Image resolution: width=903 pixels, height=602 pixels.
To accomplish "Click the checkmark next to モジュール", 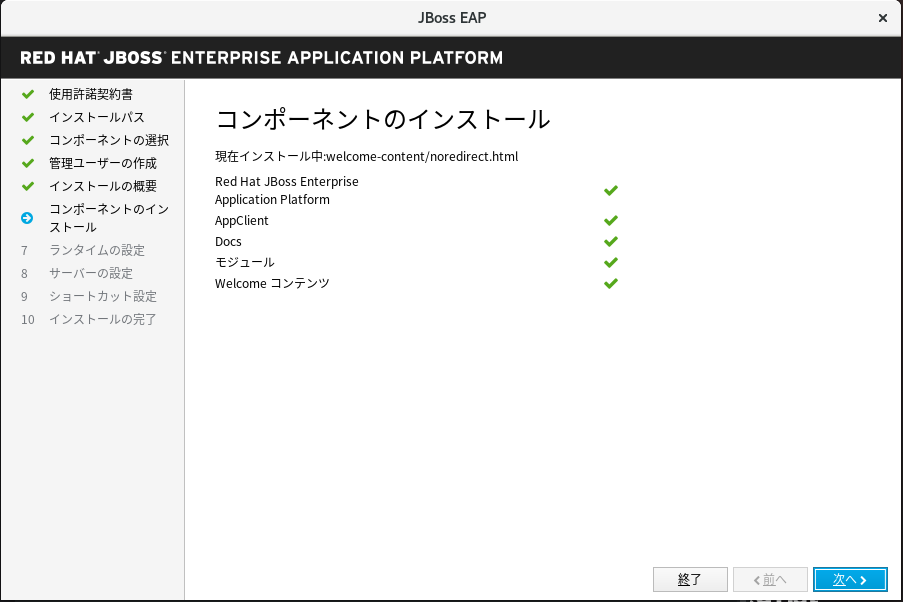I will tap(611, 262).
